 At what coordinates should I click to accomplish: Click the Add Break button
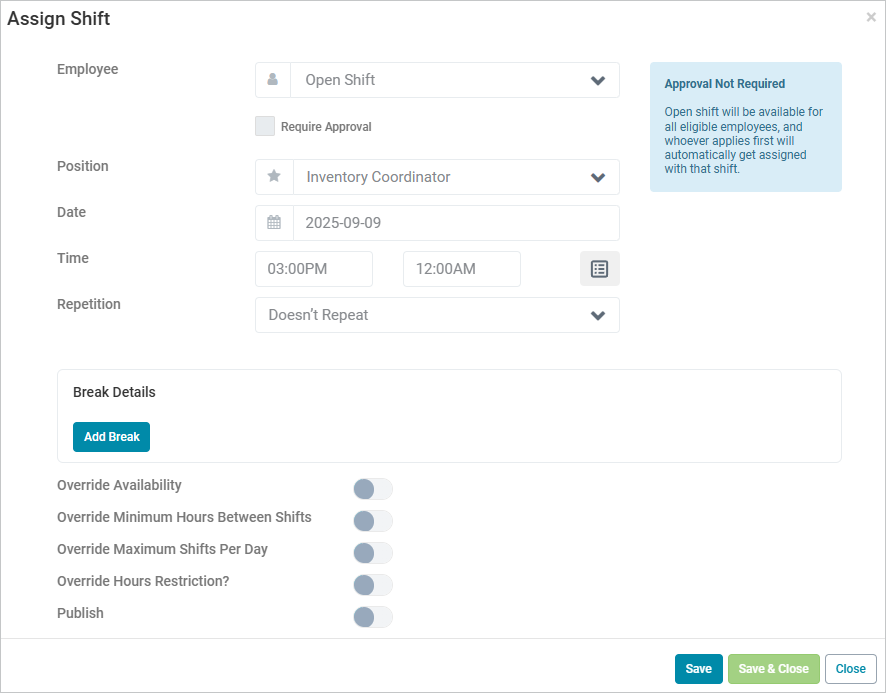tap(111, 437)
